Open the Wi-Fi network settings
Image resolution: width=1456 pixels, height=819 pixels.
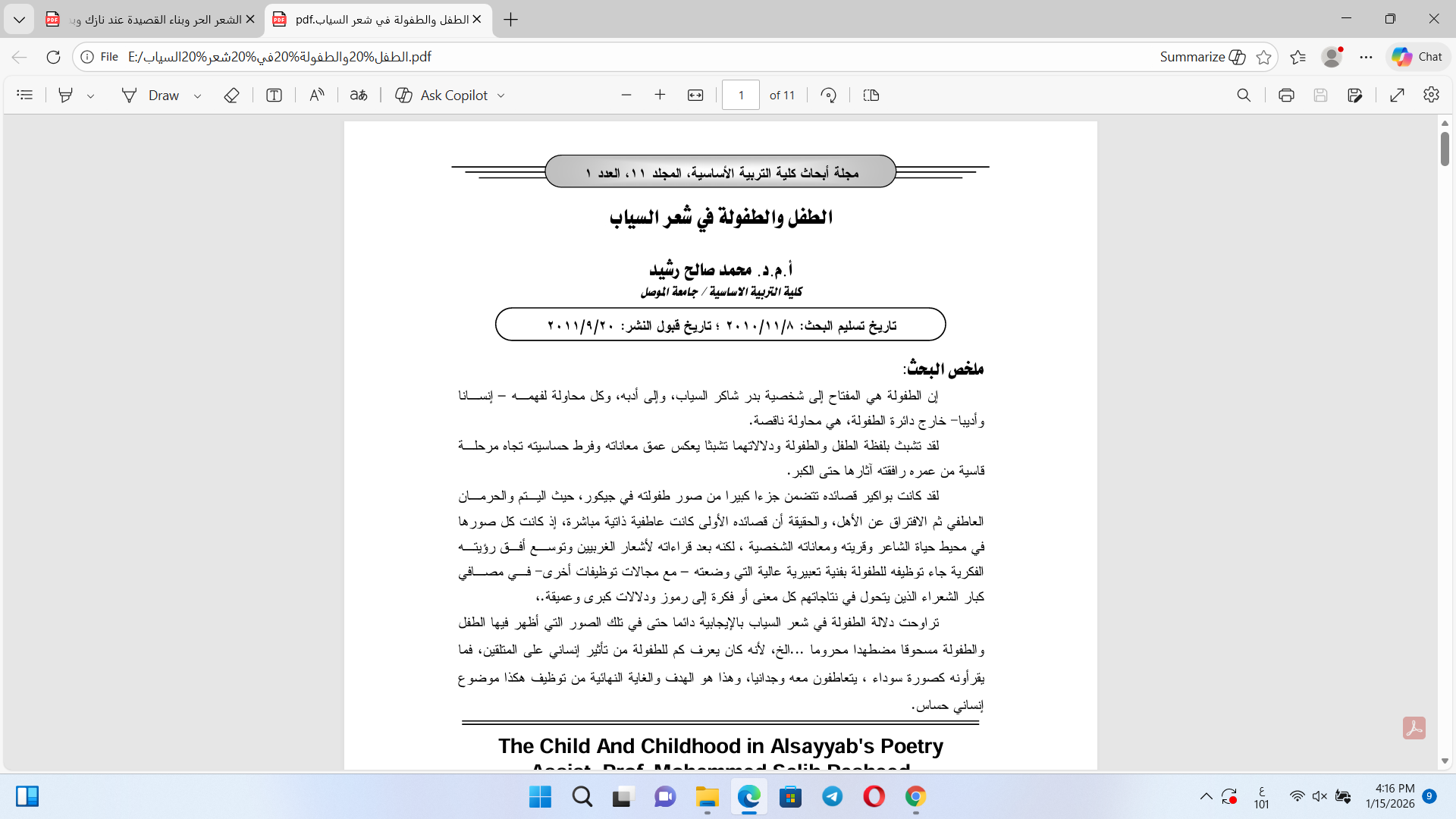(1298, 796)
